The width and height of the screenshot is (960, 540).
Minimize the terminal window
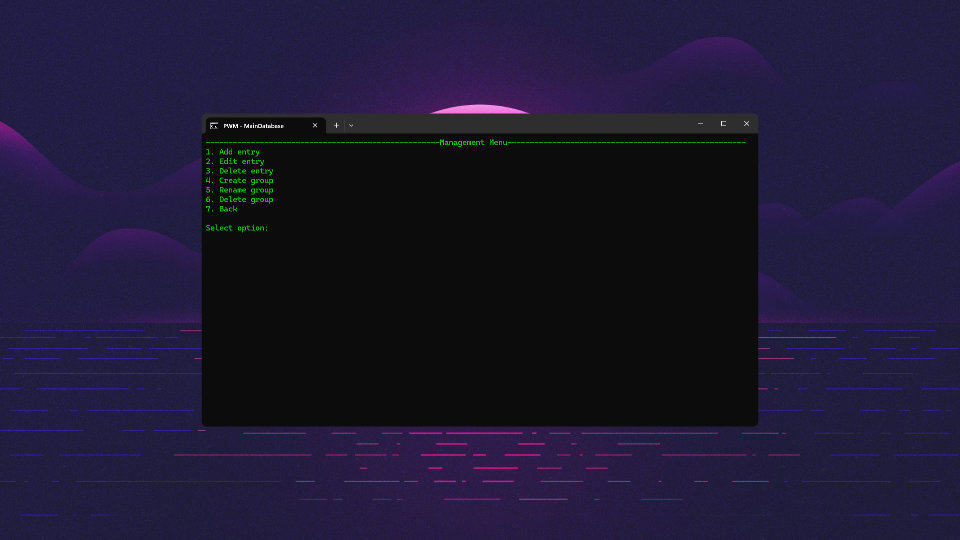coord(700,124)
